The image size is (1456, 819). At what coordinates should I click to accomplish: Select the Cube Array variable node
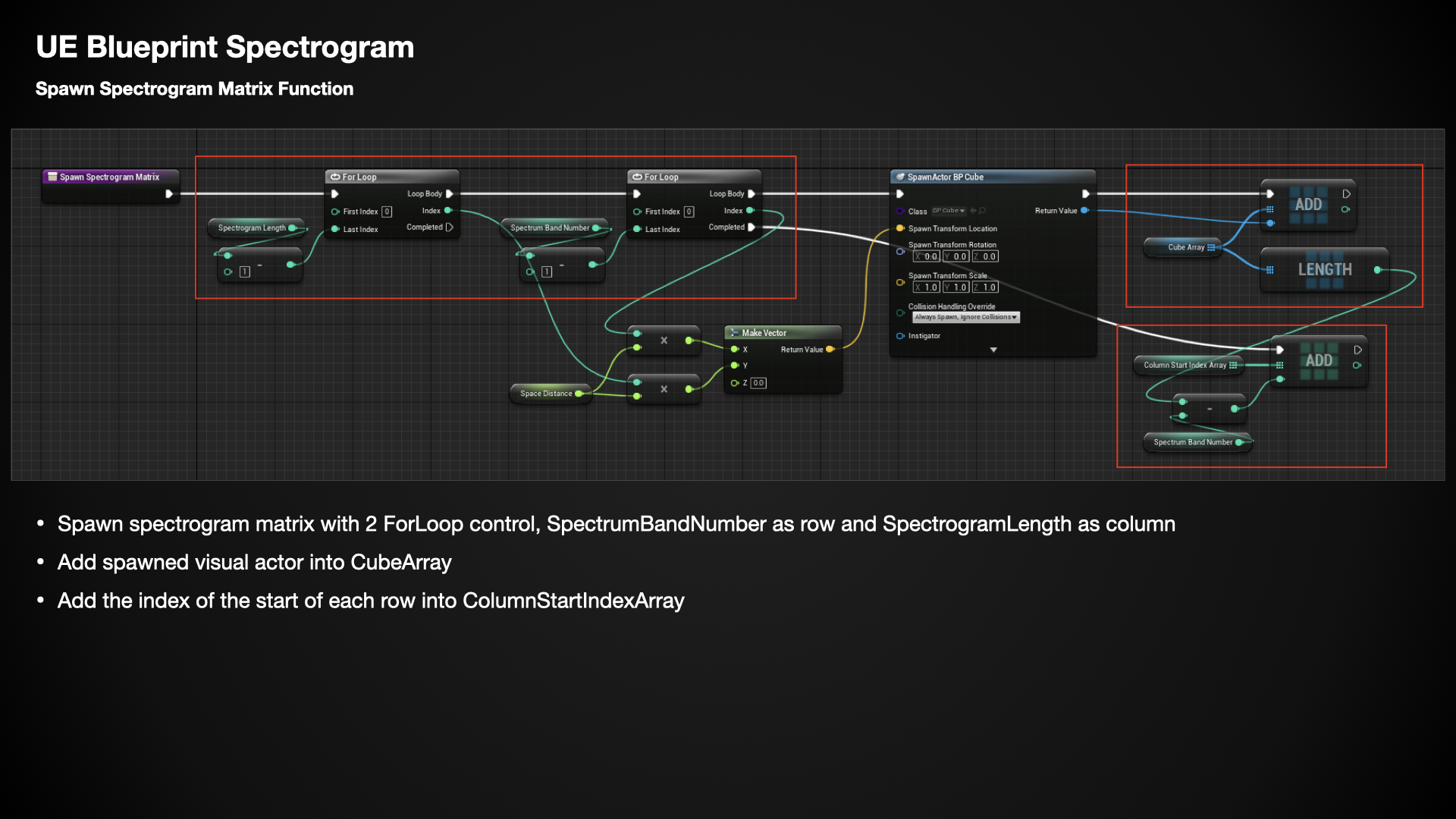coord(1183,247)
